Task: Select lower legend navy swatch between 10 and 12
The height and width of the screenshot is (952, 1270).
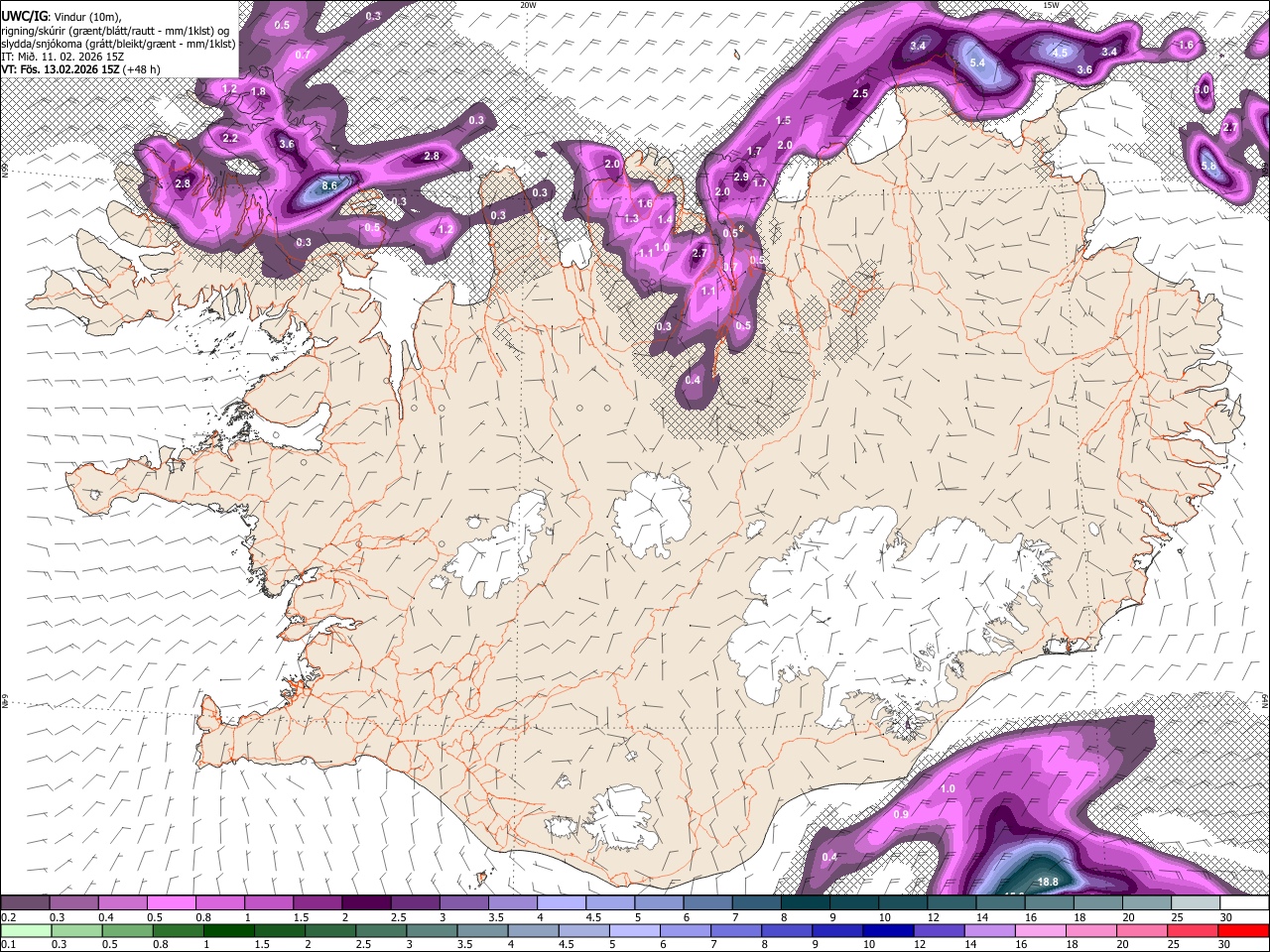Action: [890, 930]
